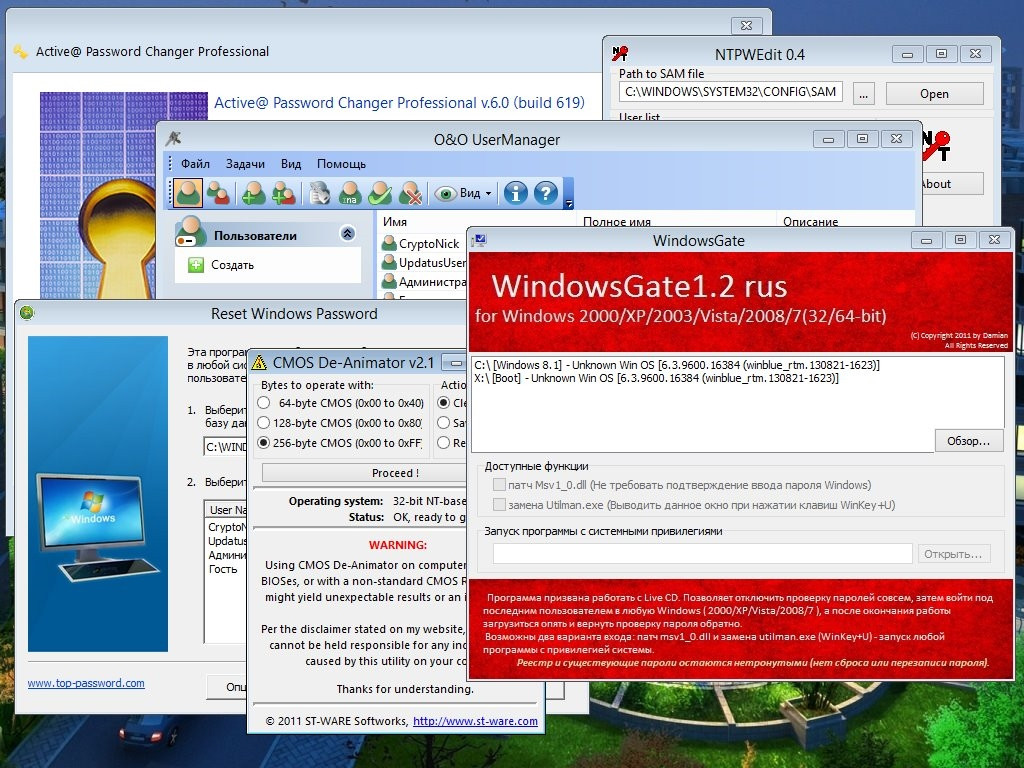Open the user properties key icon
Image resolution: width=1024 pixels, height=768 pixels.
[319, 193]
